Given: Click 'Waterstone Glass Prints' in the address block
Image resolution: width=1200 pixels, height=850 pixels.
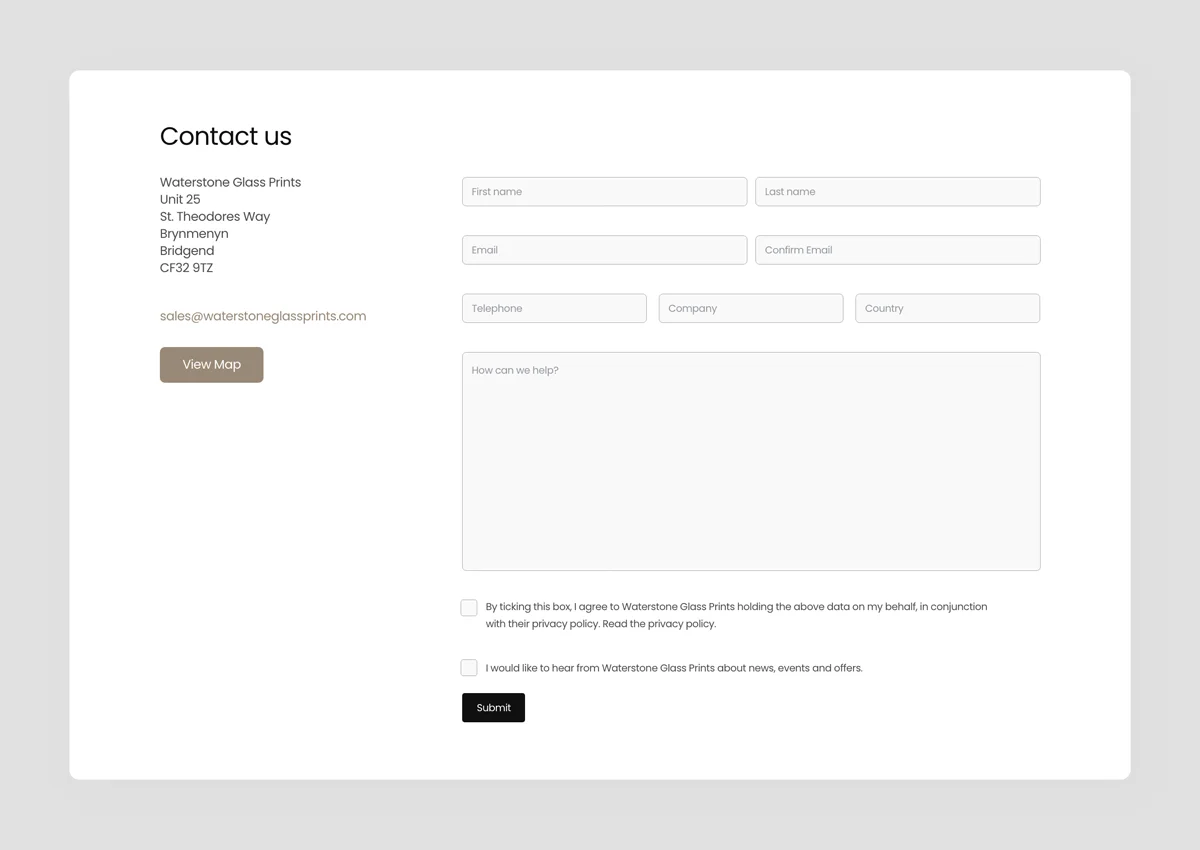Looking at the screenshot, I should pyautogui.click(x=230, y=182).
